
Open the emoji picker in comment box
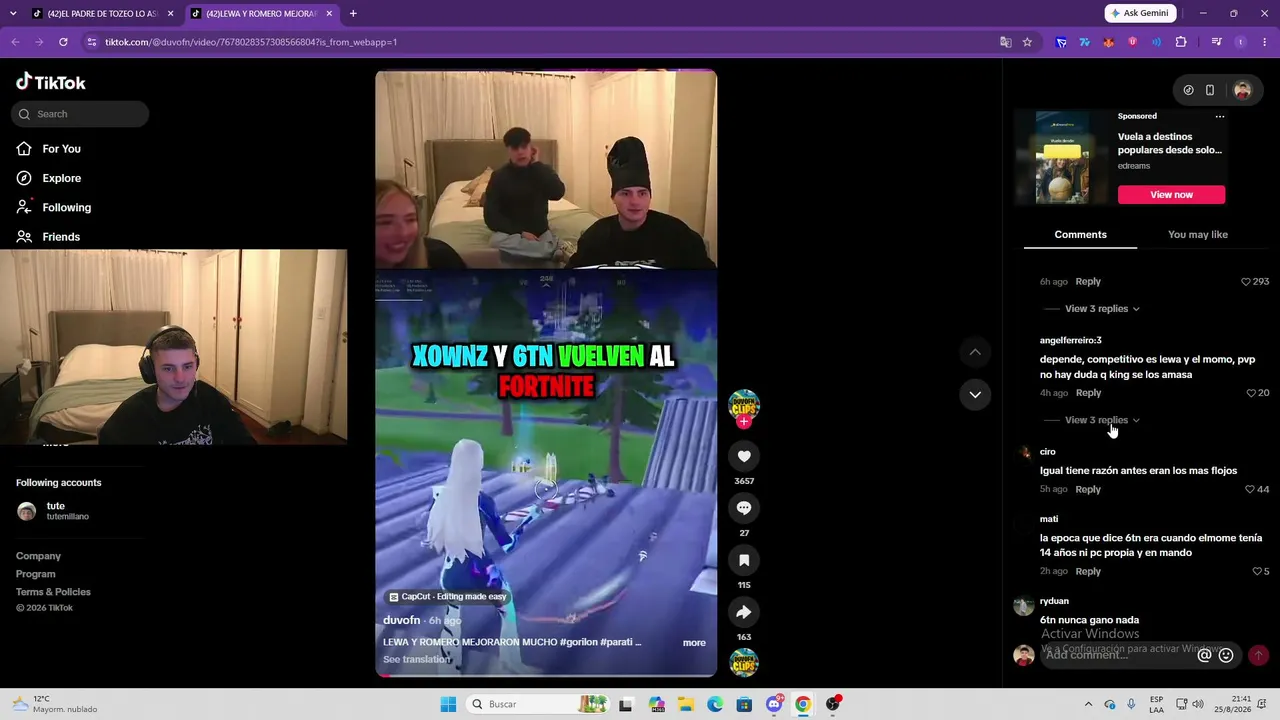point(1226,655)
